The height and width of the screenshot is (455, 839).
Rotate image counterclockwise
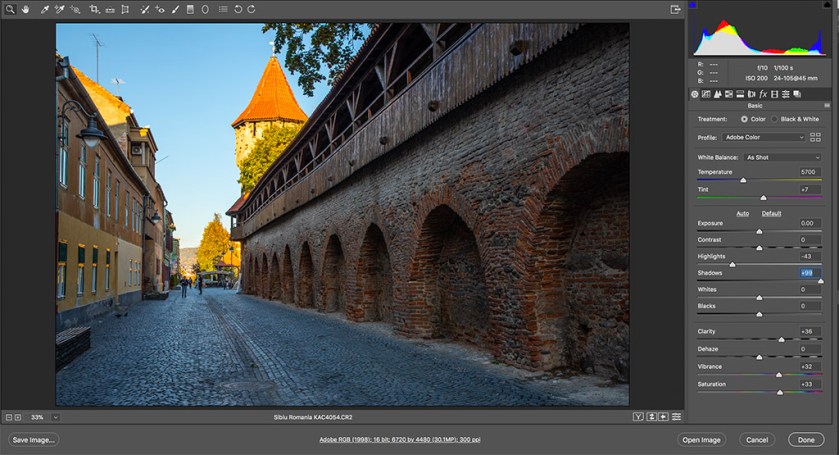pyautogui.click(x=238, y=9)
